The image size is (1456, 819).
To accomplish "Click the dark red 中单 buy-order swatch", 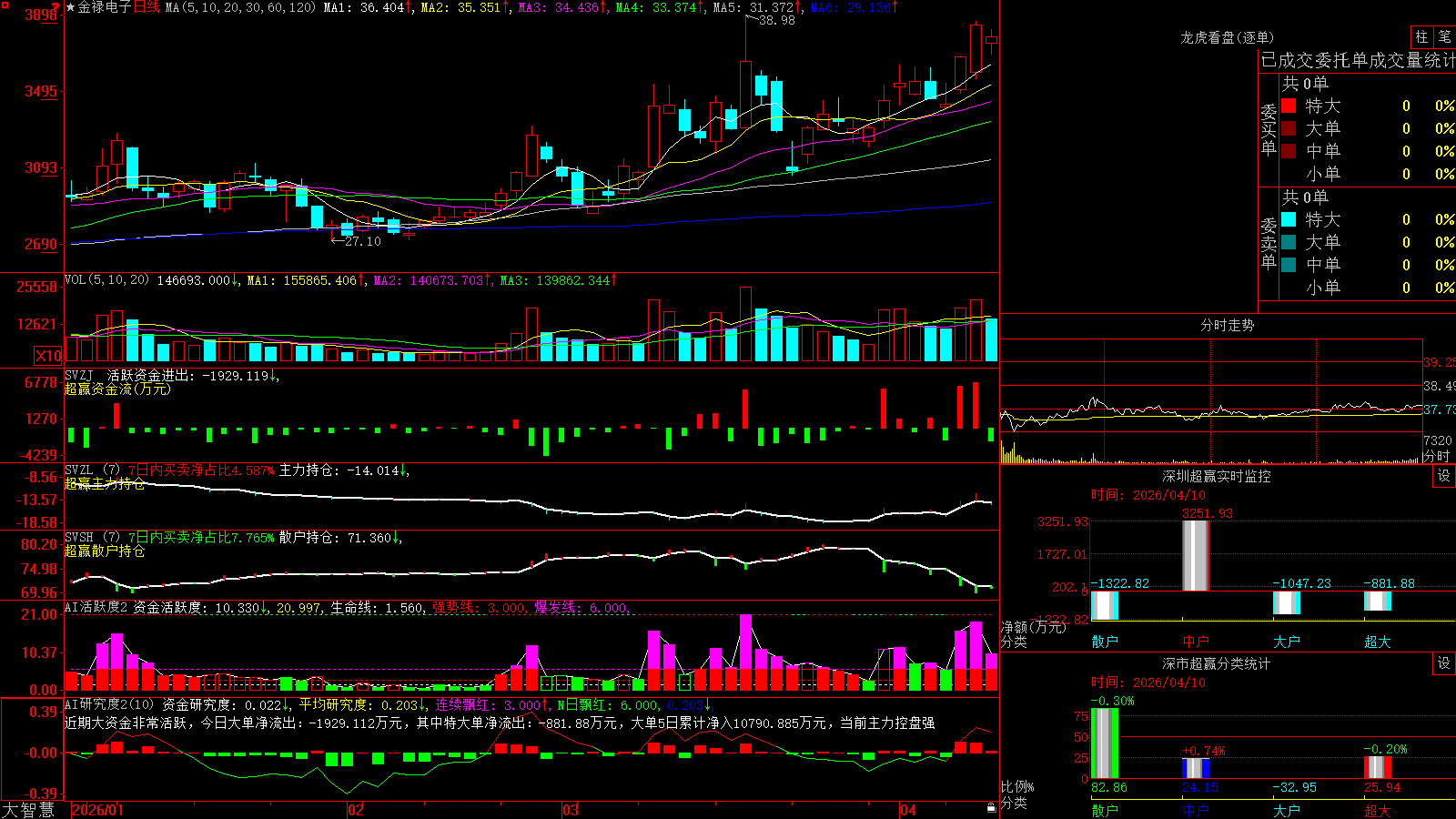I will (1289, 151).
